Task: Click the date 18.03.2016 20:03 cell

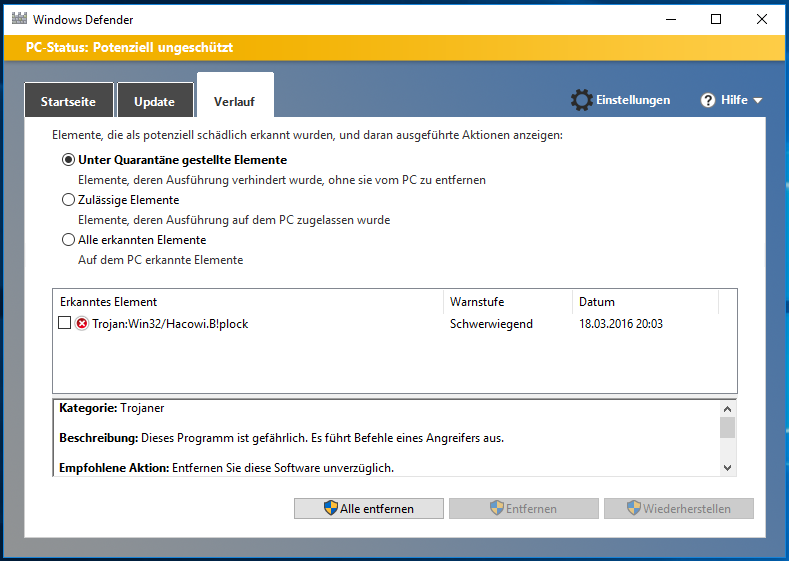Action: click(x=621, y=324)
